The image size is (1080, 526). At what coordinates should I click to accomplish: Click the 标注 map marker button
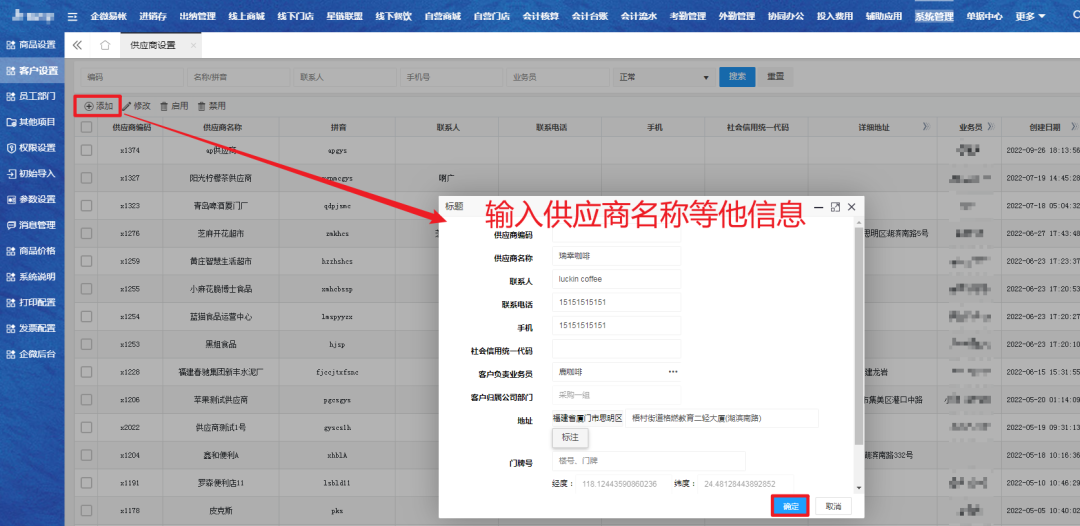coord(571,438)
